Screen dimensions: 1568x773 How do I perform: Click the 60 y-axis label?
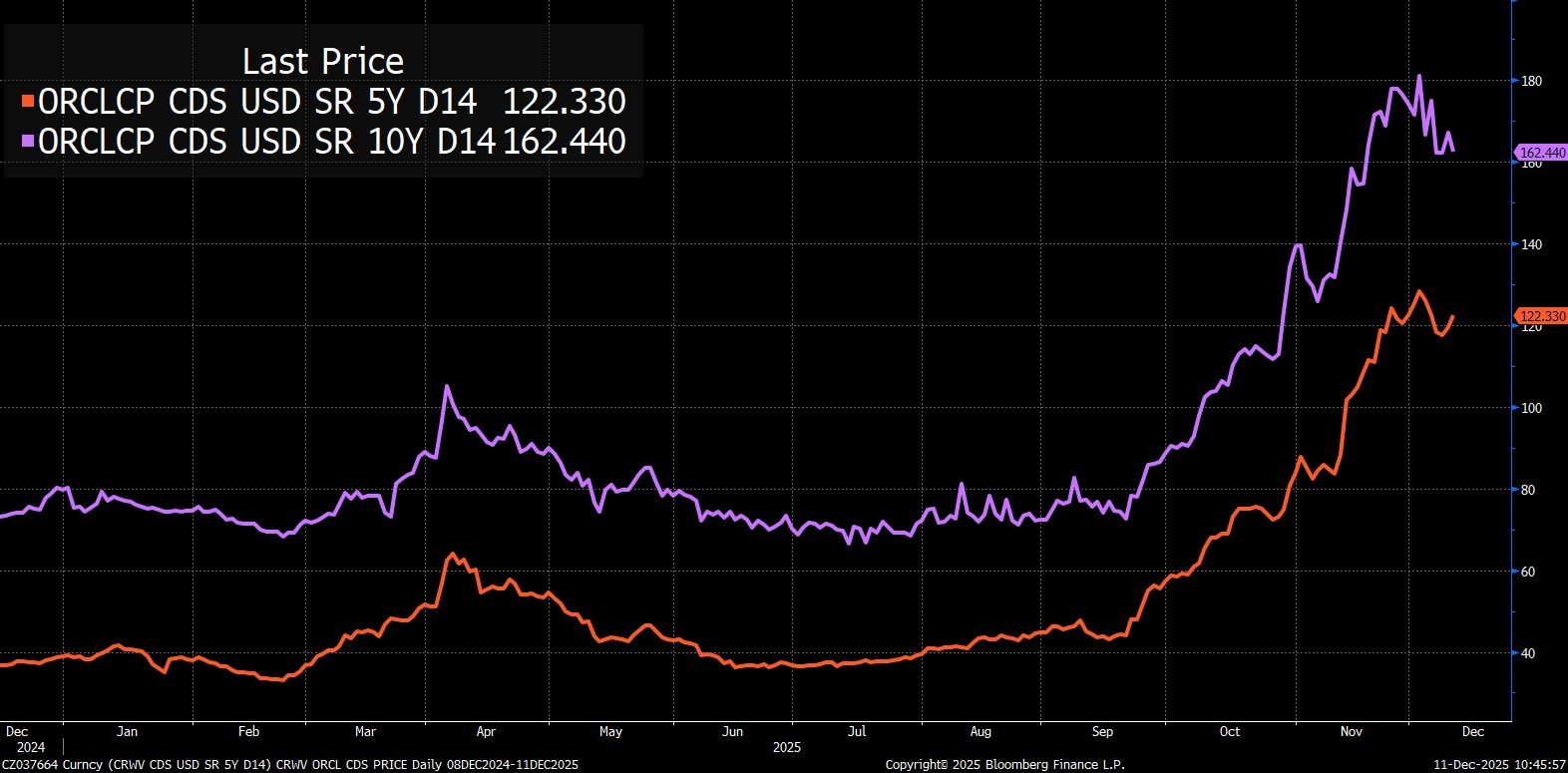(1528, 573)
